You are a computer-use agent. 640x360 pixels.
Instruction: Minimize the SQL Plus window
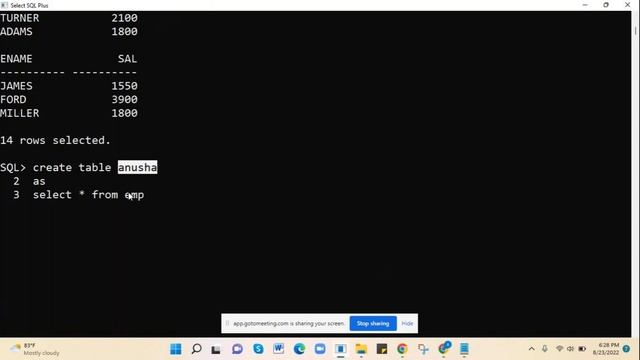coord(585,5)
